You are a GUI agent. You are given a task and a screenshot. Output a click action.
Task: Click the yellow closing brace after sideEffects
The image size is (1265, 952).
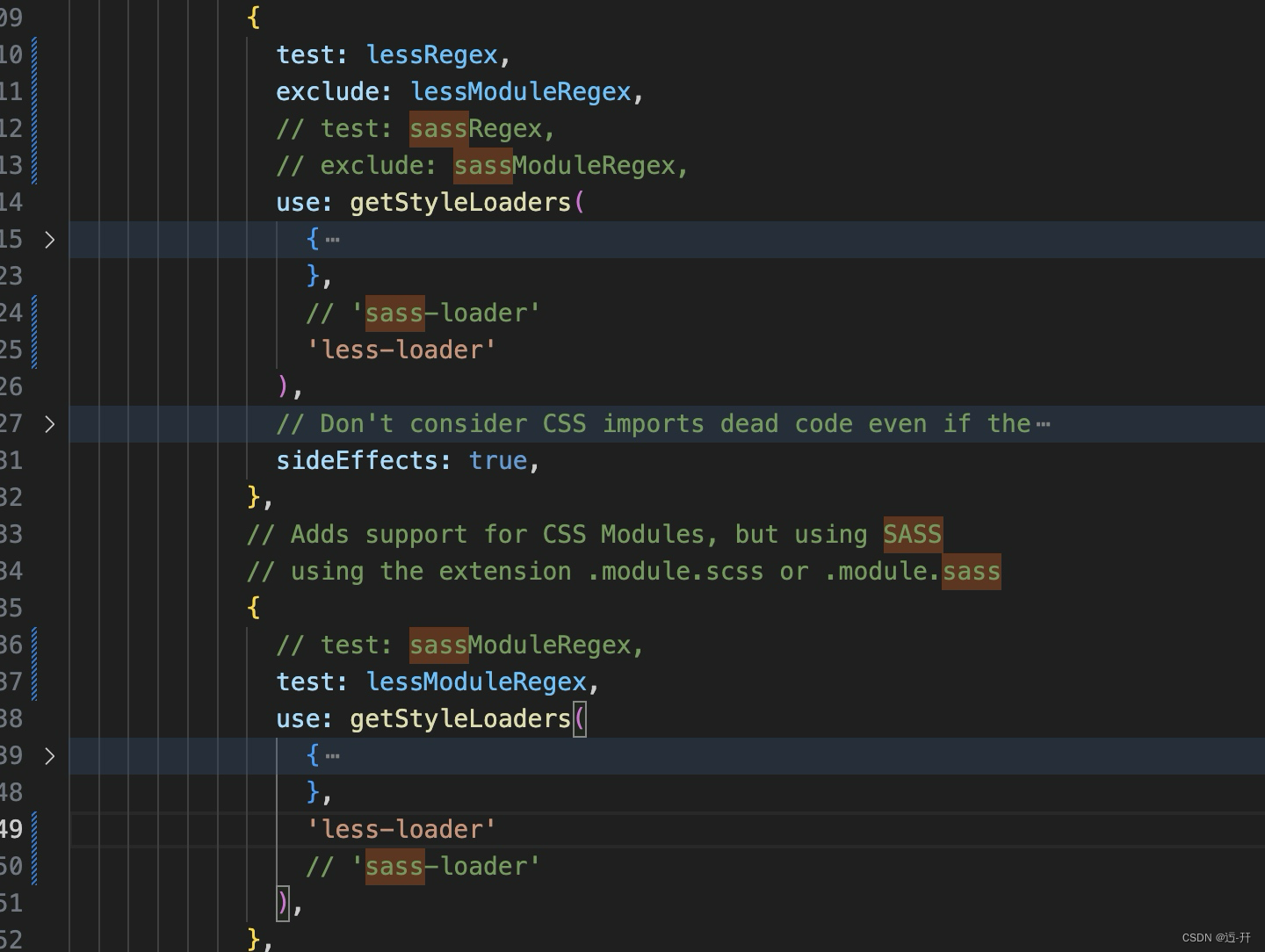(x=254, y=497)
